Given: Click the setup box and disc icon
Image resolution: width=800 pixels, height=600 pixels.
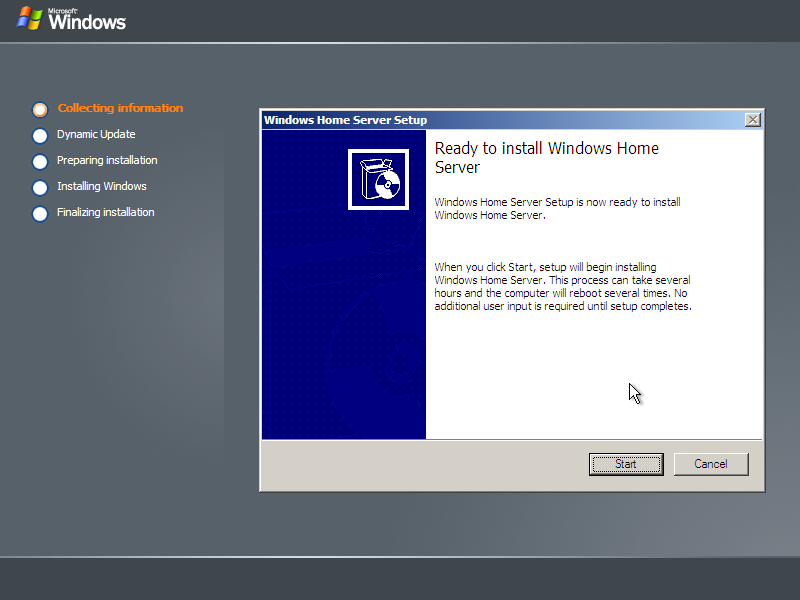Looking at the screenshot, I should (378, 179).
